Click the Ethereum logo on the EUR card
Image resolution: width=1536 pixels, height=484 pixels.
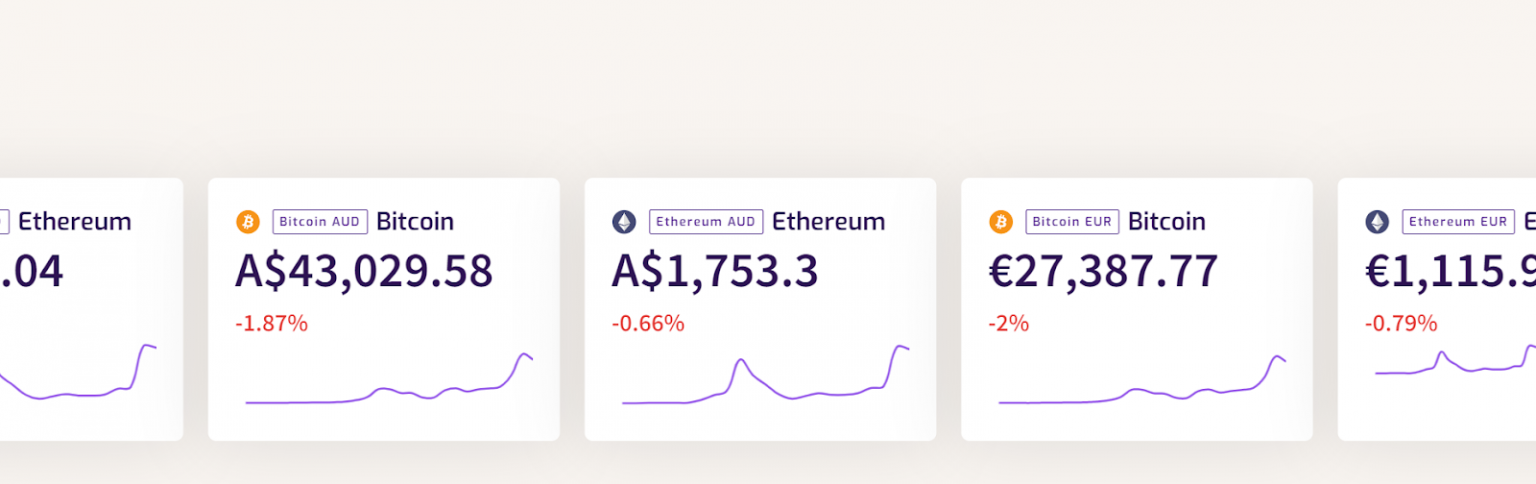(x=1378, y=222)
